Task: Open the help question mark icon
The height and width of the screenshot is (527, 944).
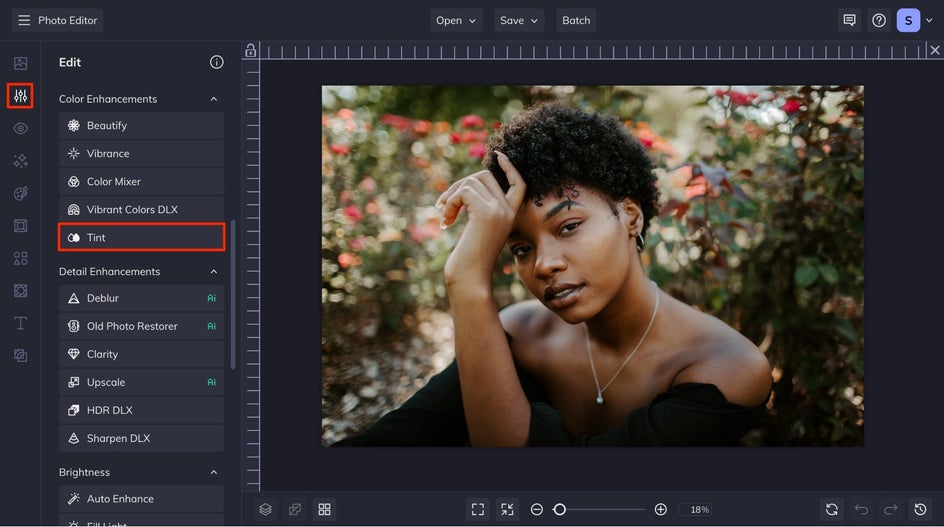Action: tap(879, 20)
